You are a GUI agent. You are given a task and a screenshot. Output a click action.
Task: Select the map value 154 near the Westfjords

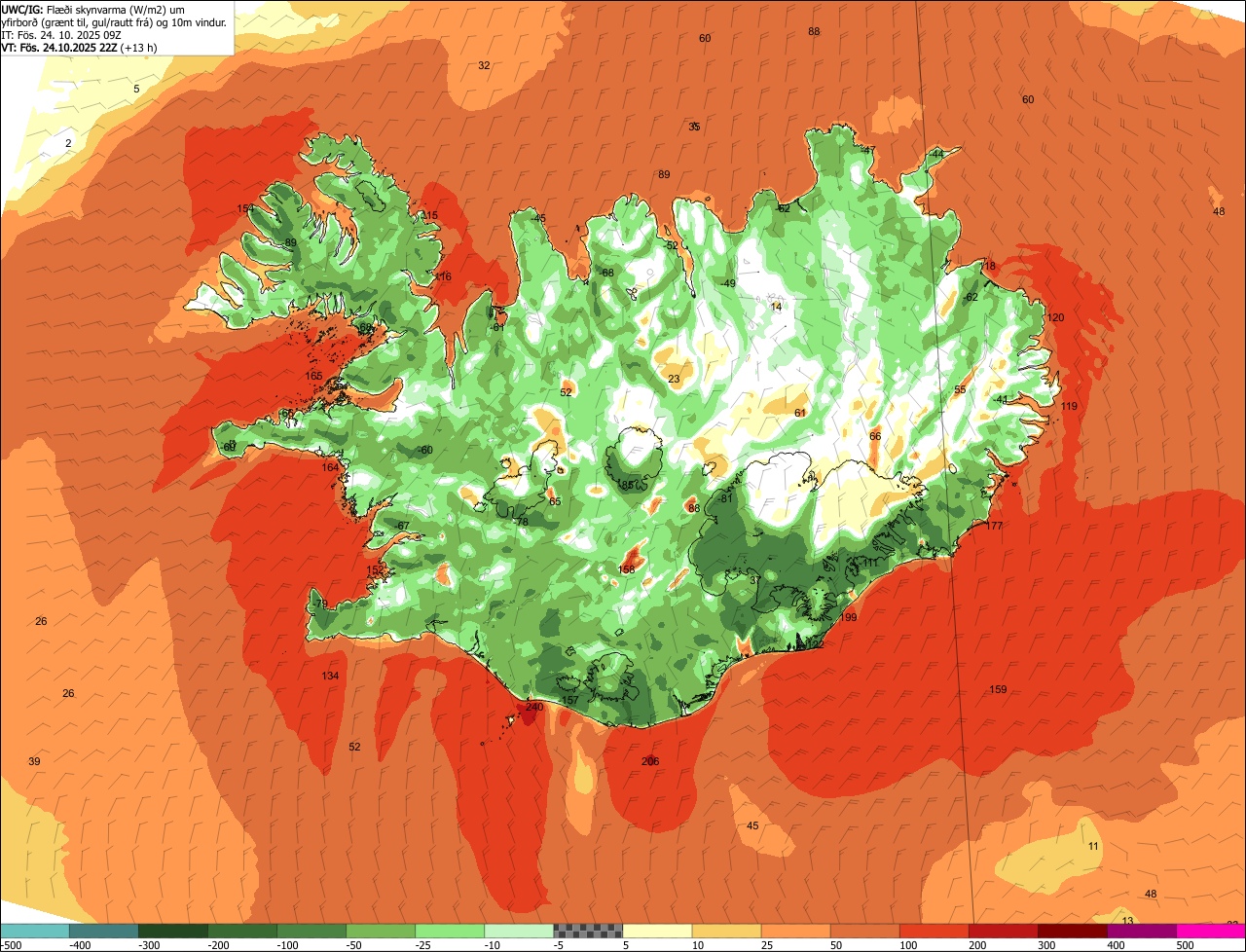245,208
